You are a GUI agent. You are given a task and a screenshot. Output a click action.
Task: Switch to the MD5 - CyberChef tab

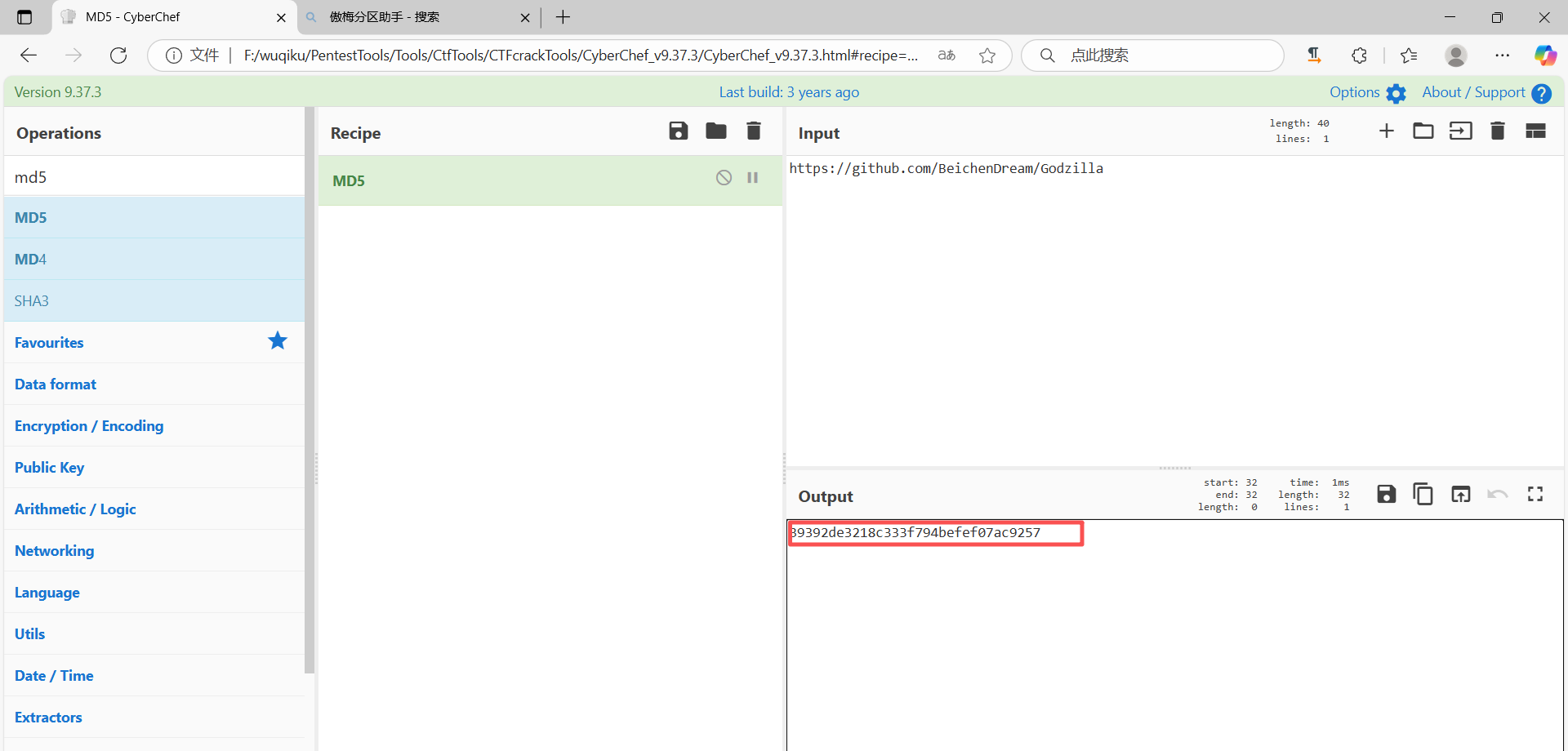coord(174,17)
